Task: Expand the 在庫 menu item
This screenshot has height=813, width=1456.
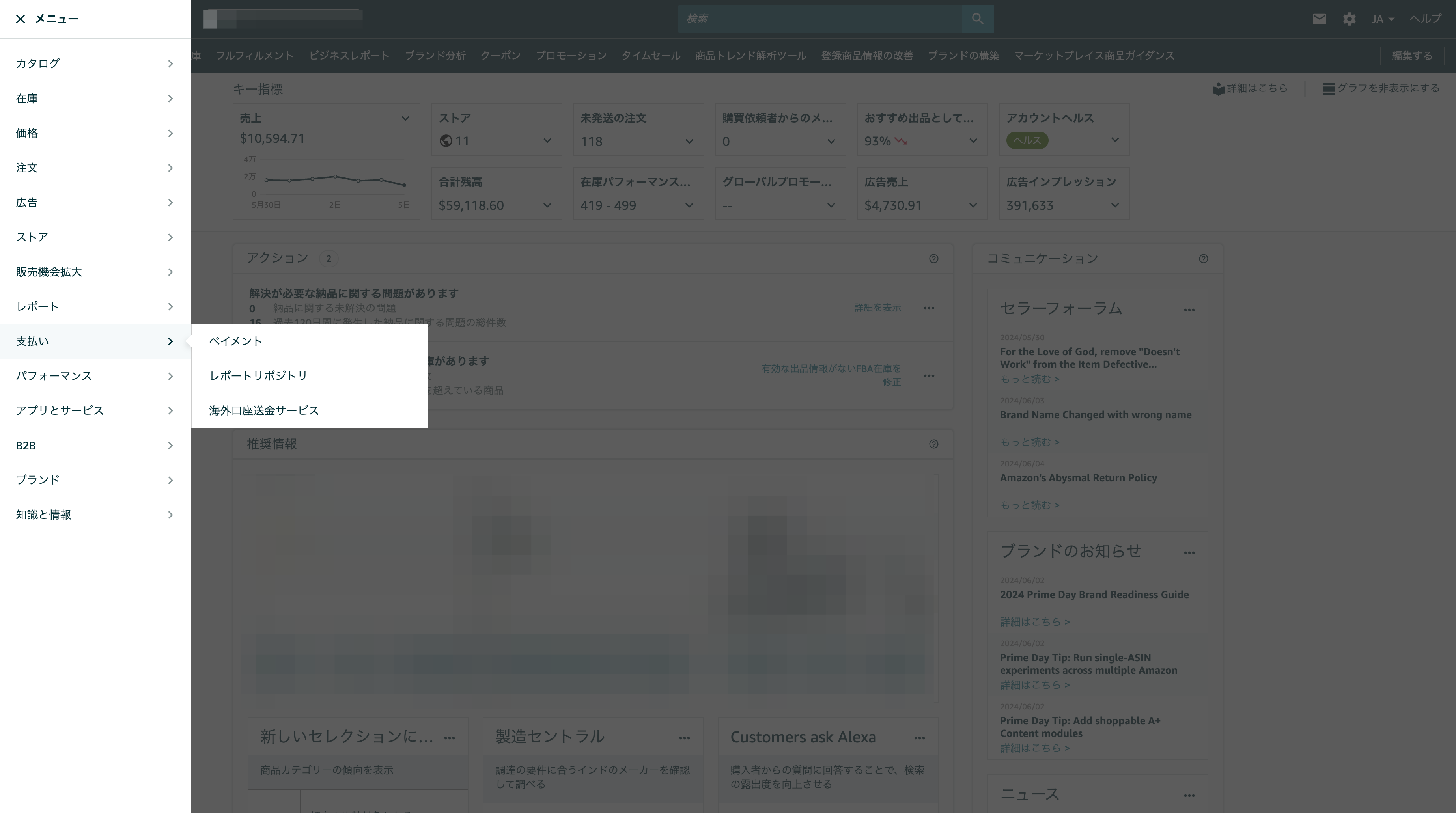Action: tap(95, 98)
